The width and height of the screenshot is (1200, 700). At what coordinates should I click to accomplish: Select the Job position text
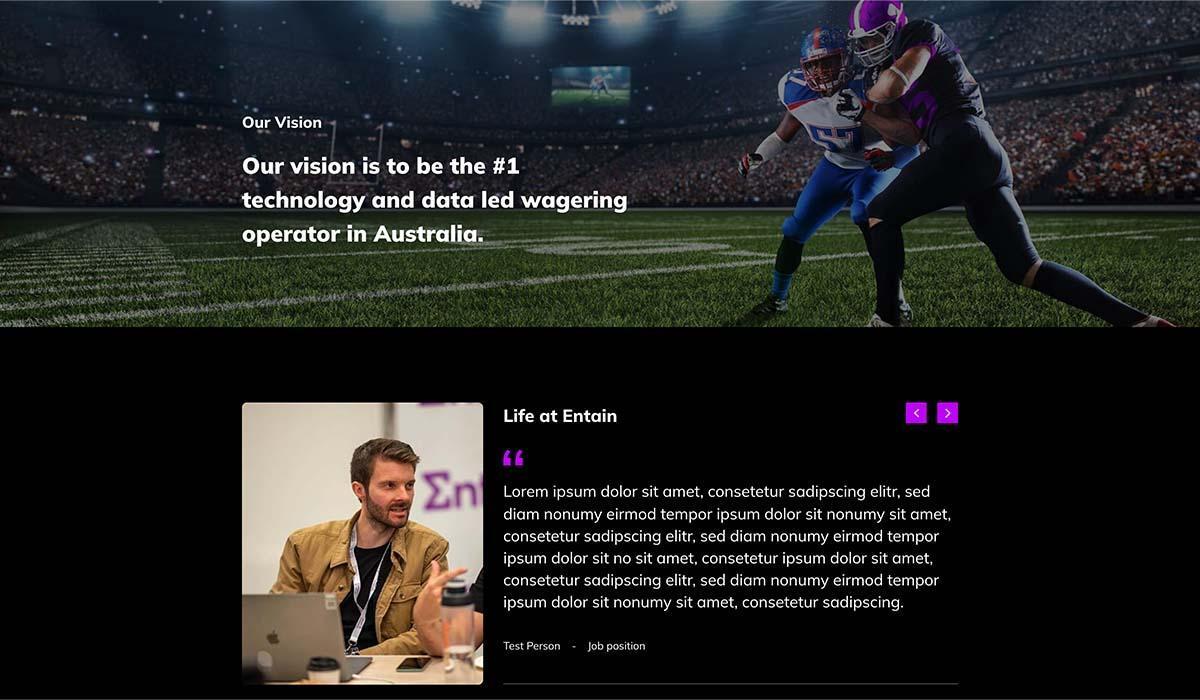617,646
